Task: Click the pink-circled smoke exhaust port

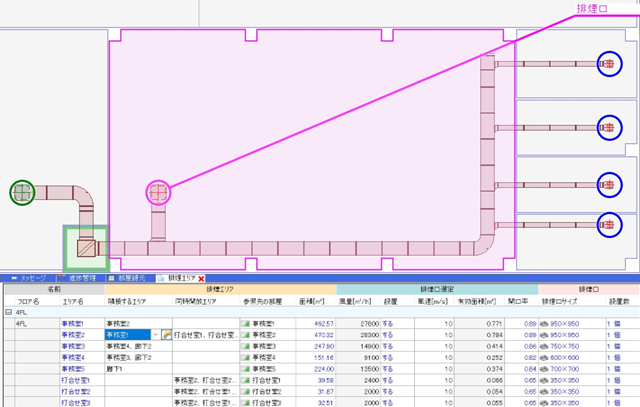Action: point(158,192)
